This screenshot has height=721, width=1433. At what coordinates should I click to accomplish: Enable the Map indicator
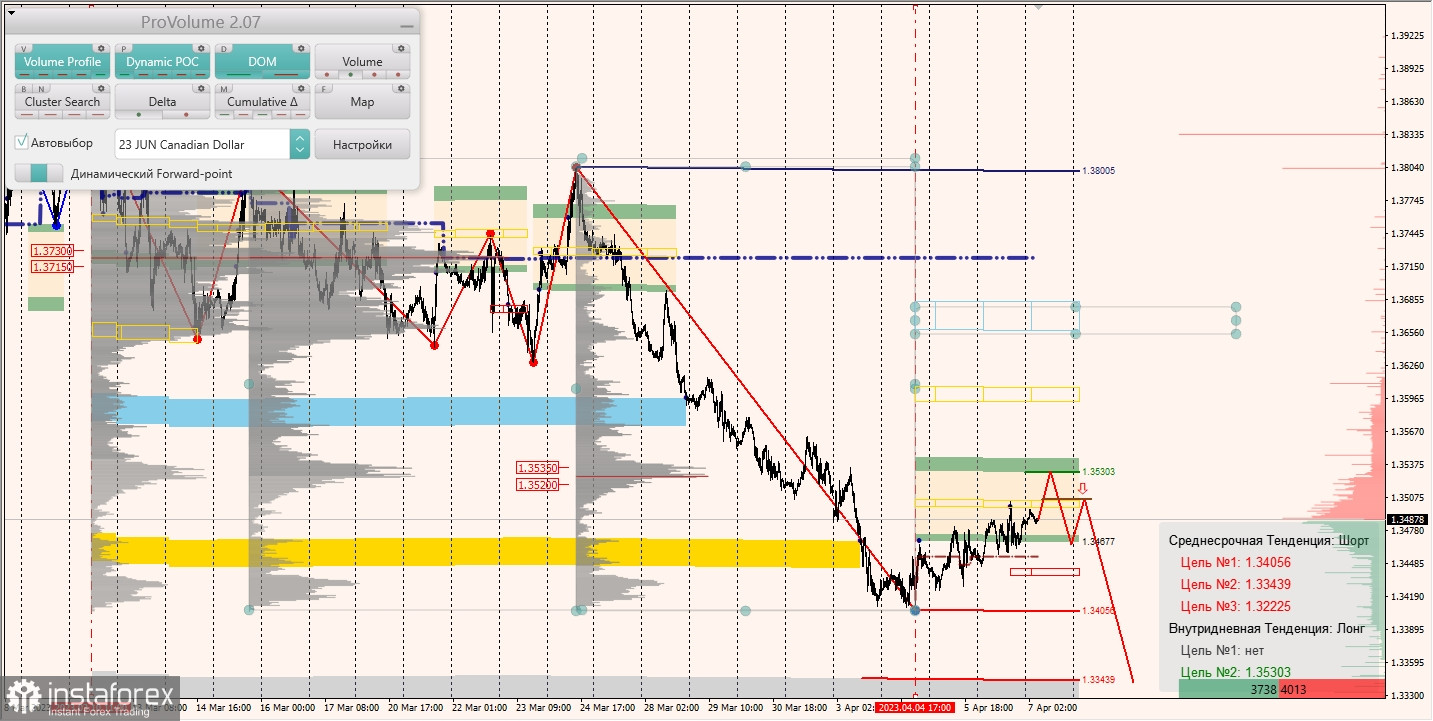click(x=362, y=102)
